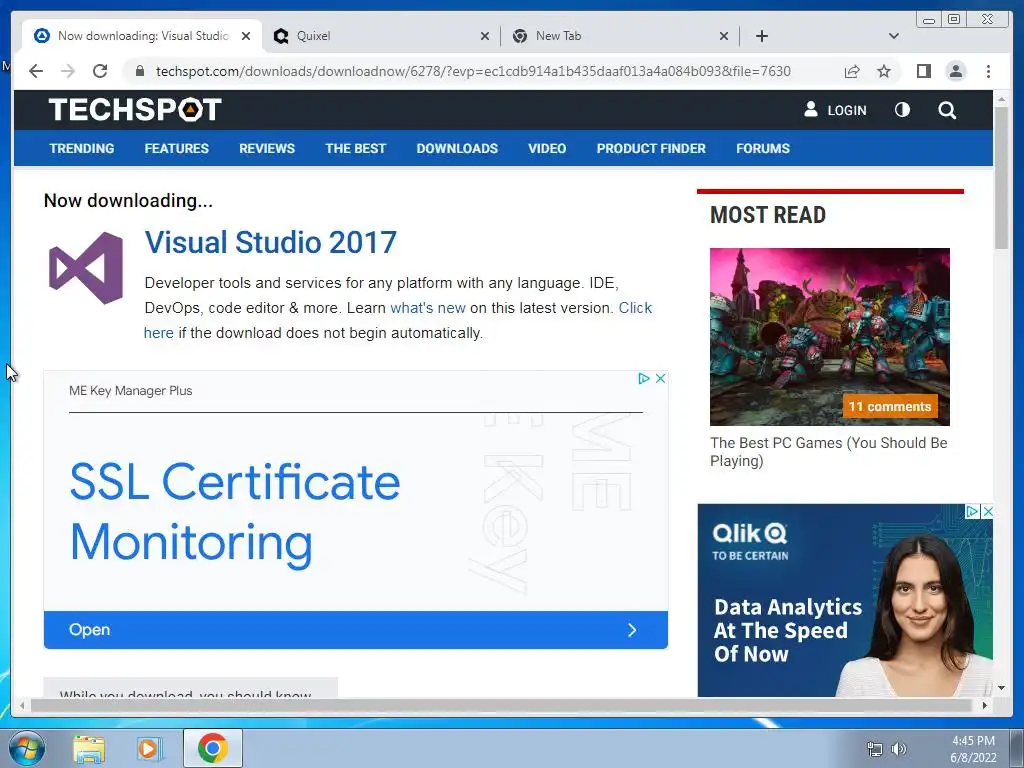Open the Best PC Games thumbnail image
This screenshot has height=768, width=1024.
coord(829,336)
